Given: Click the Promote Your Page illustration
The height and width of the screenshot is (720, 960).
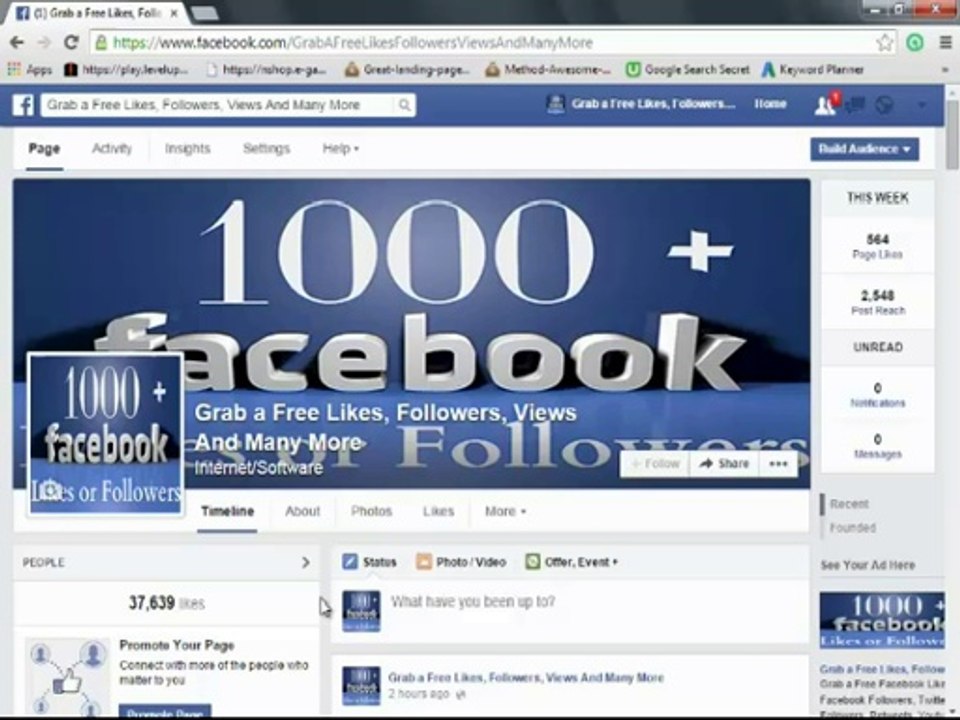Looking at the screenshot, I should click(x=67, y=677).
